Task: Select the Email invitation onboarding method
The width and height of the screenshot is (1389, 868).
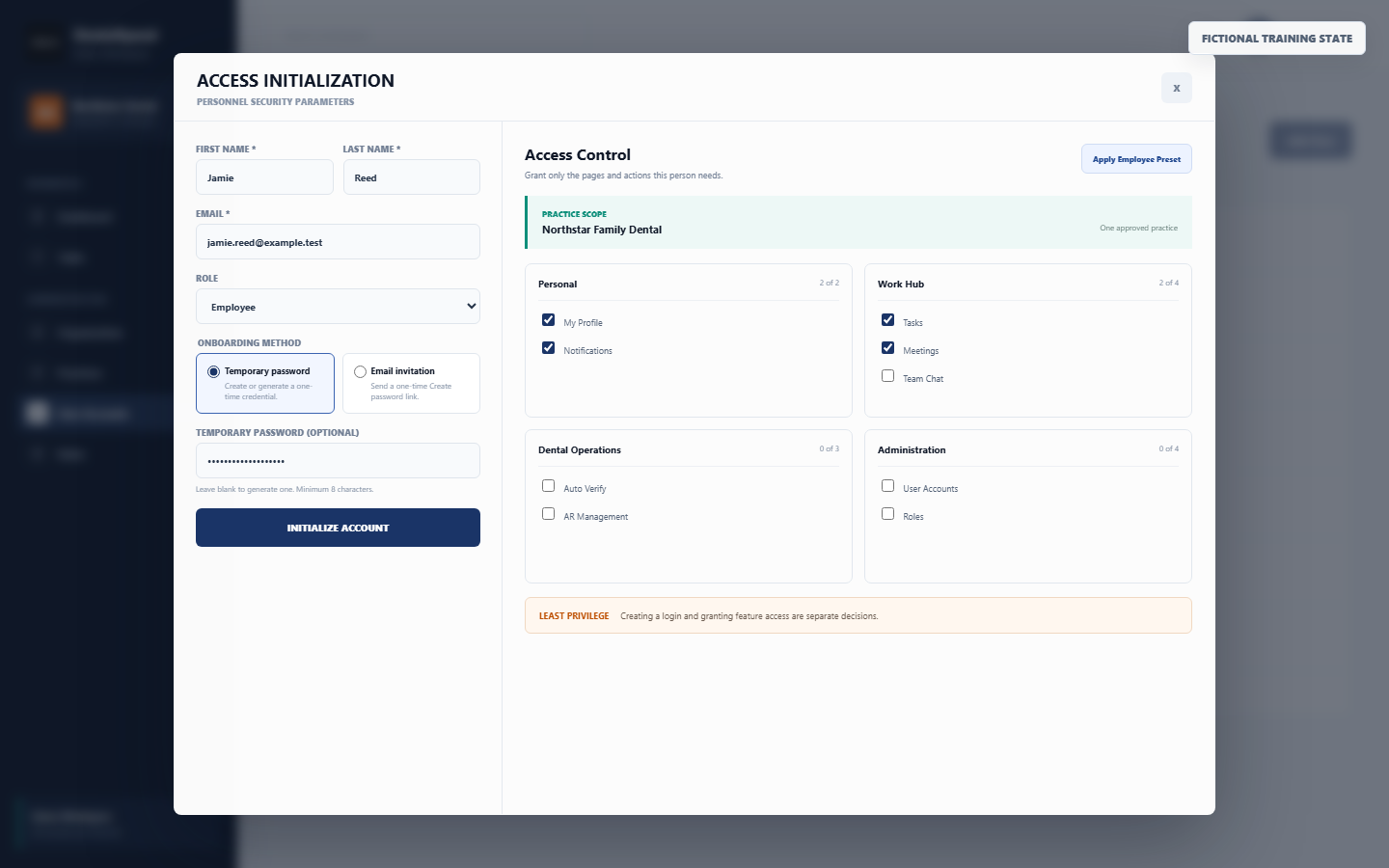Action: tap(411, 383)
